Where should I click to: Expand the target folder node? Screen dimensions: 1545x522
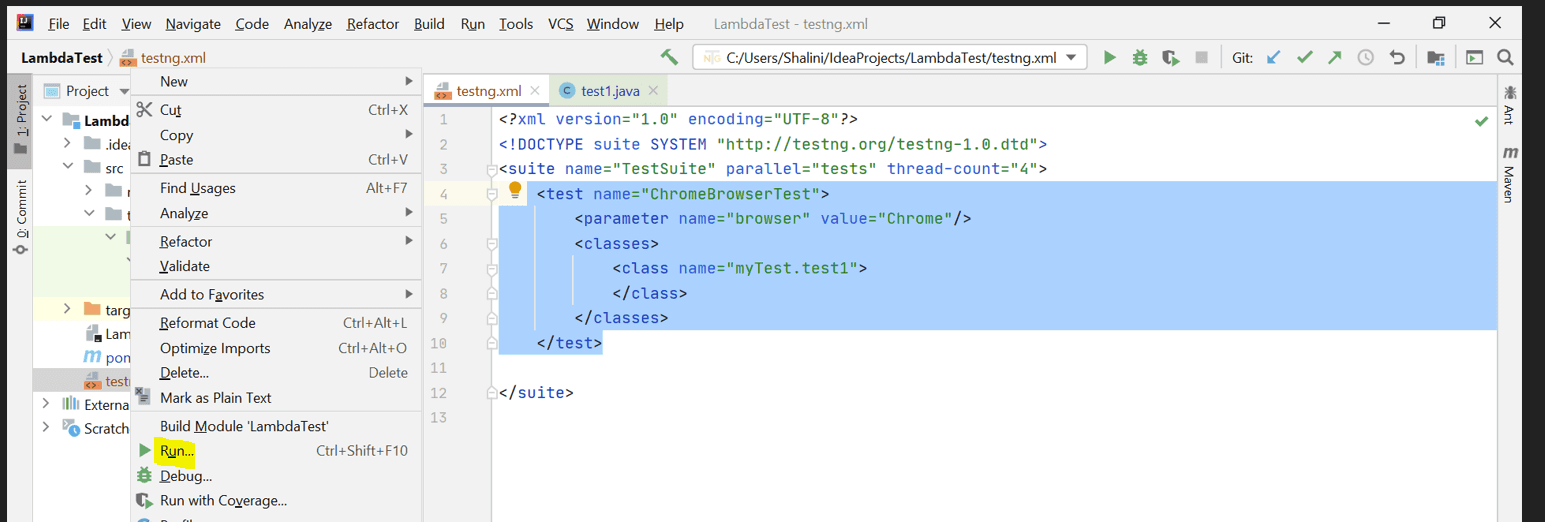68,309
